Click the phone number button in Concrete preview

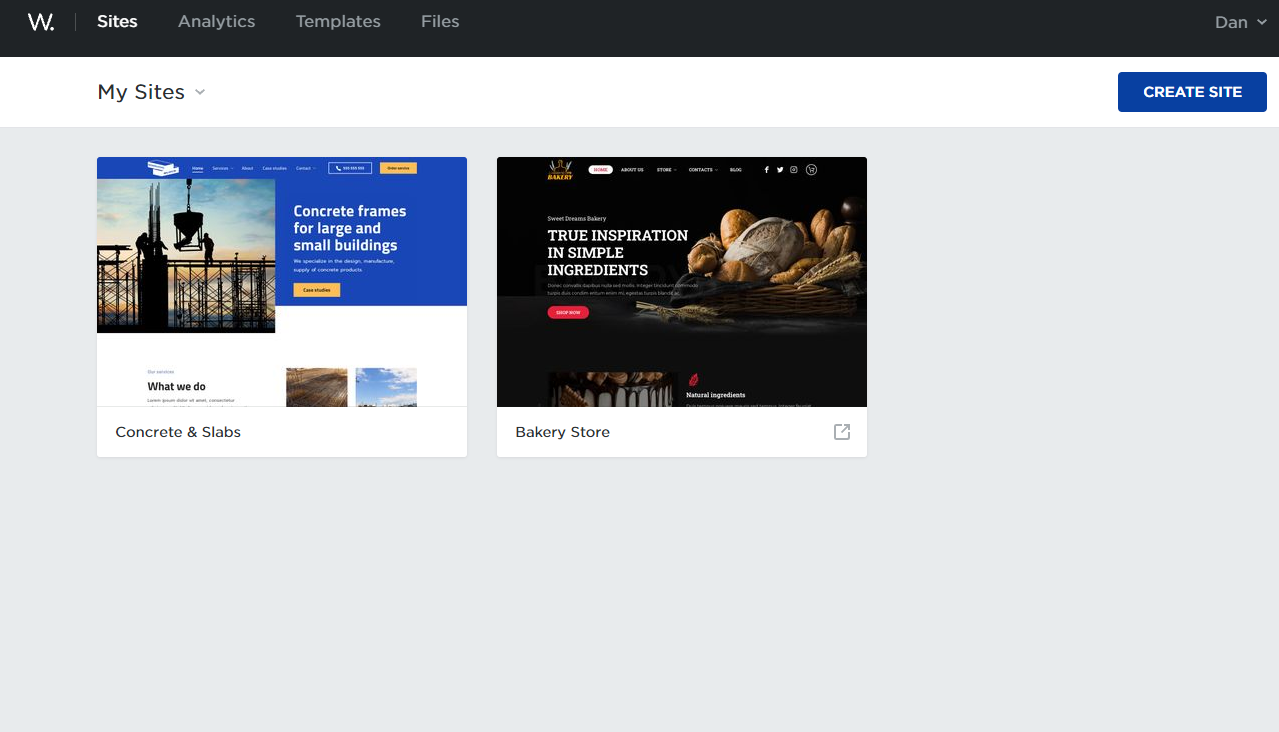click(x=350, y=168)
